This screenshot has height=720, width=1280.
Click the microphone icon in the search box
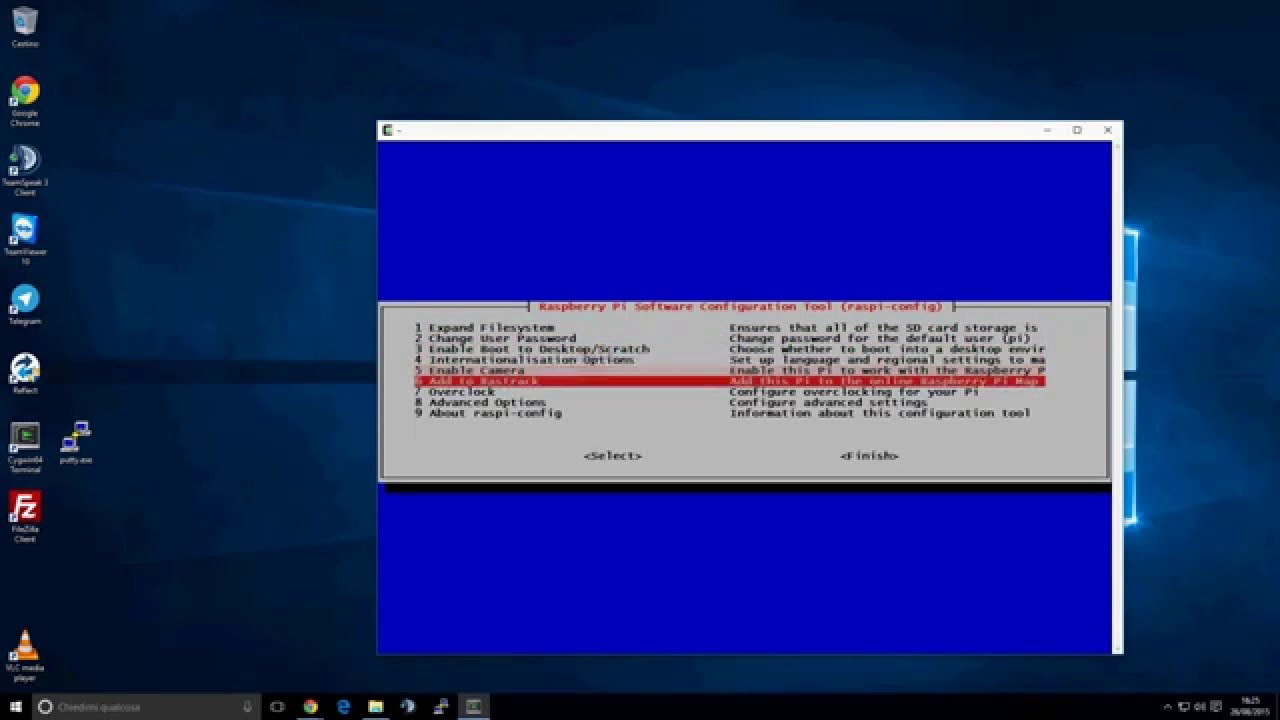pos(247,706)
